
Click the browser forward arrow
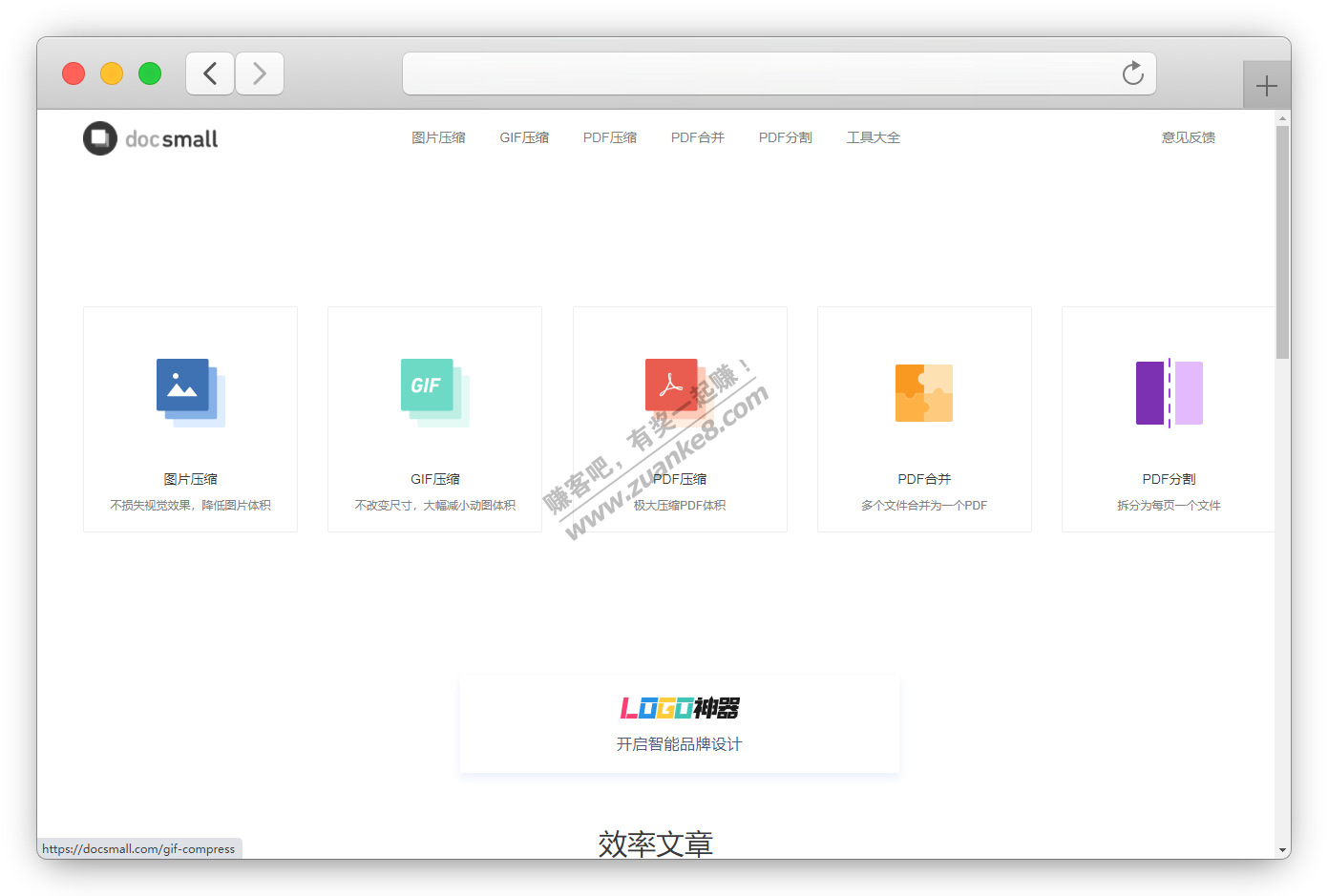click(x=260, y=73)
